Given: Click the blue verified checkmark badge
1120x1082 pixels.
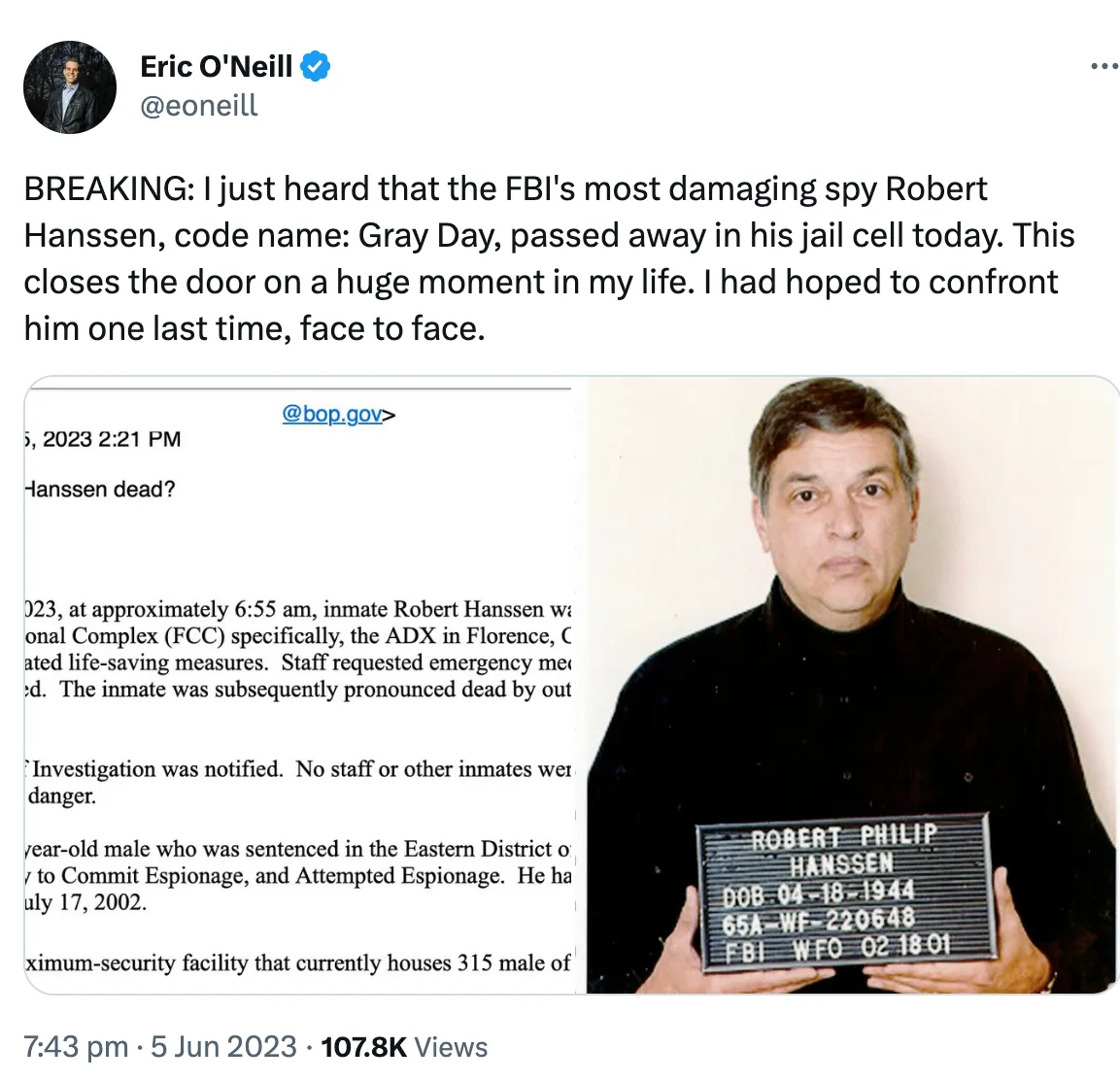Looking at the screenshot, I should coord(316,66).
